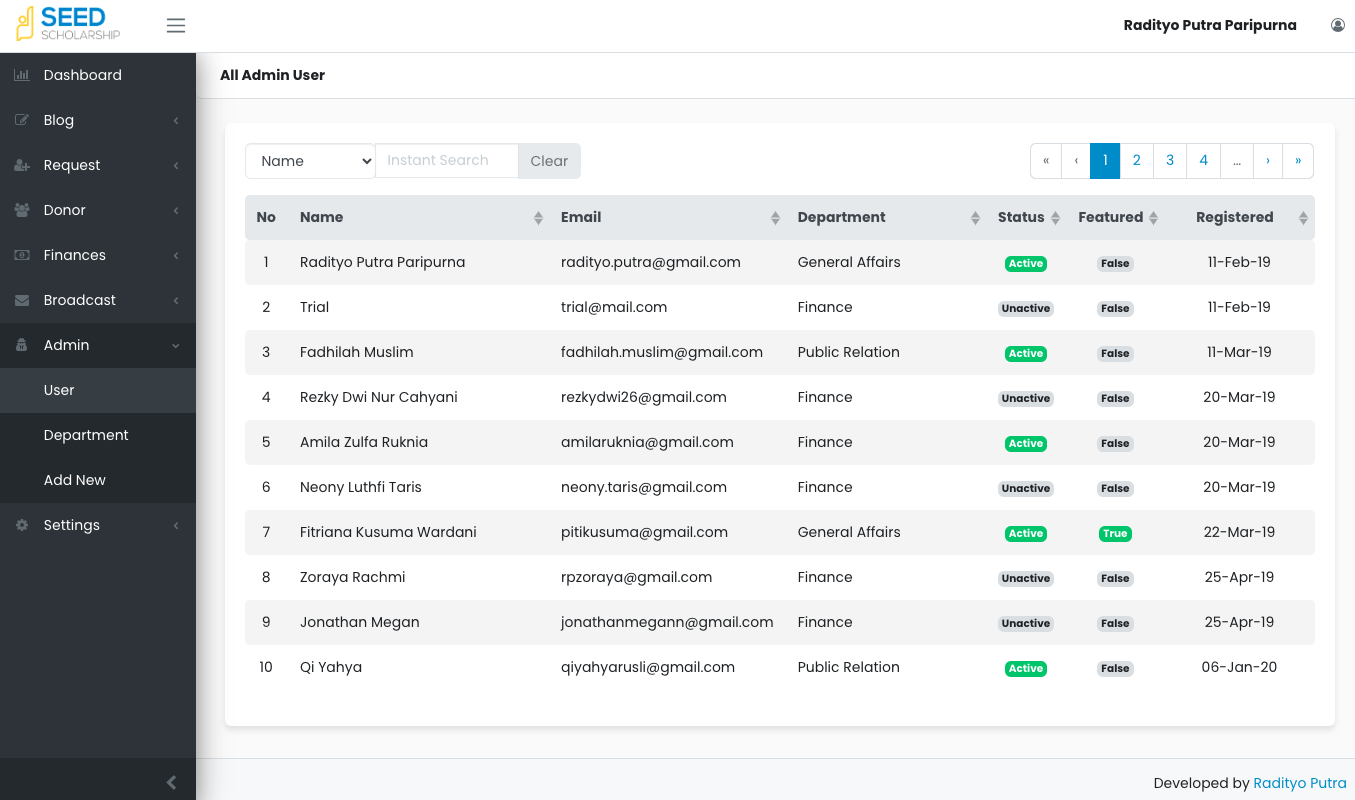The image size is (1355, 800).
Task: Toggle True featured badge for Fitriana Kusuma Wardani
Action: click(x=1115, y=534)
